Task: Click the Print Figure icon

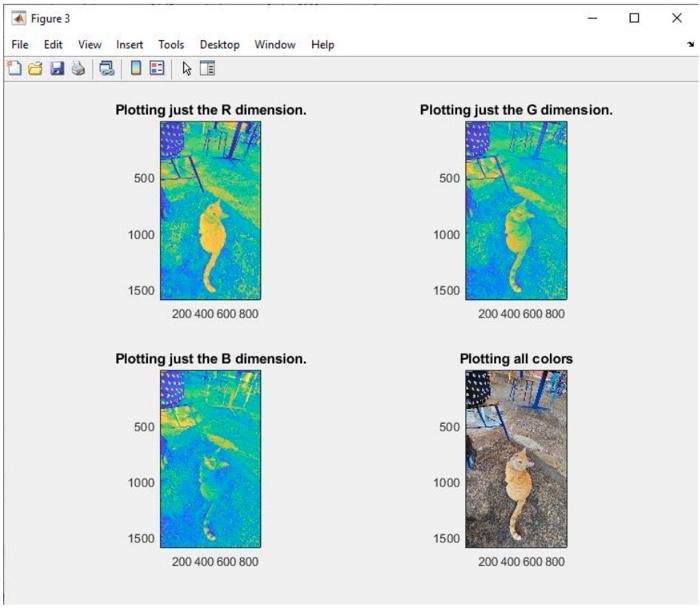Action: click(77, 69)
